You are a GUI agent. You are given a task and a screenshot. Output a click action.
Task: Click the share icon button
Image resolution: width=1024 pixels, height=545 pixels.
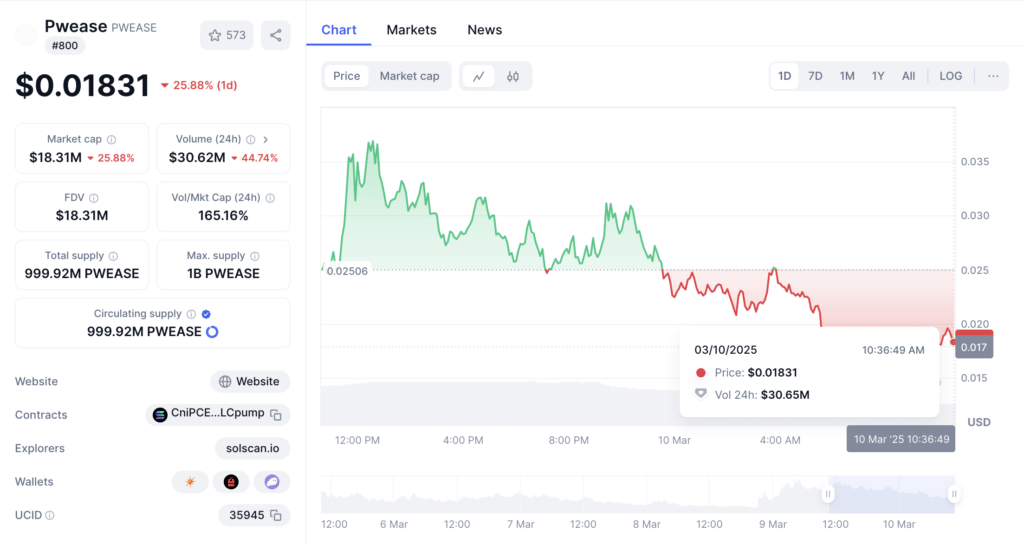276,35
